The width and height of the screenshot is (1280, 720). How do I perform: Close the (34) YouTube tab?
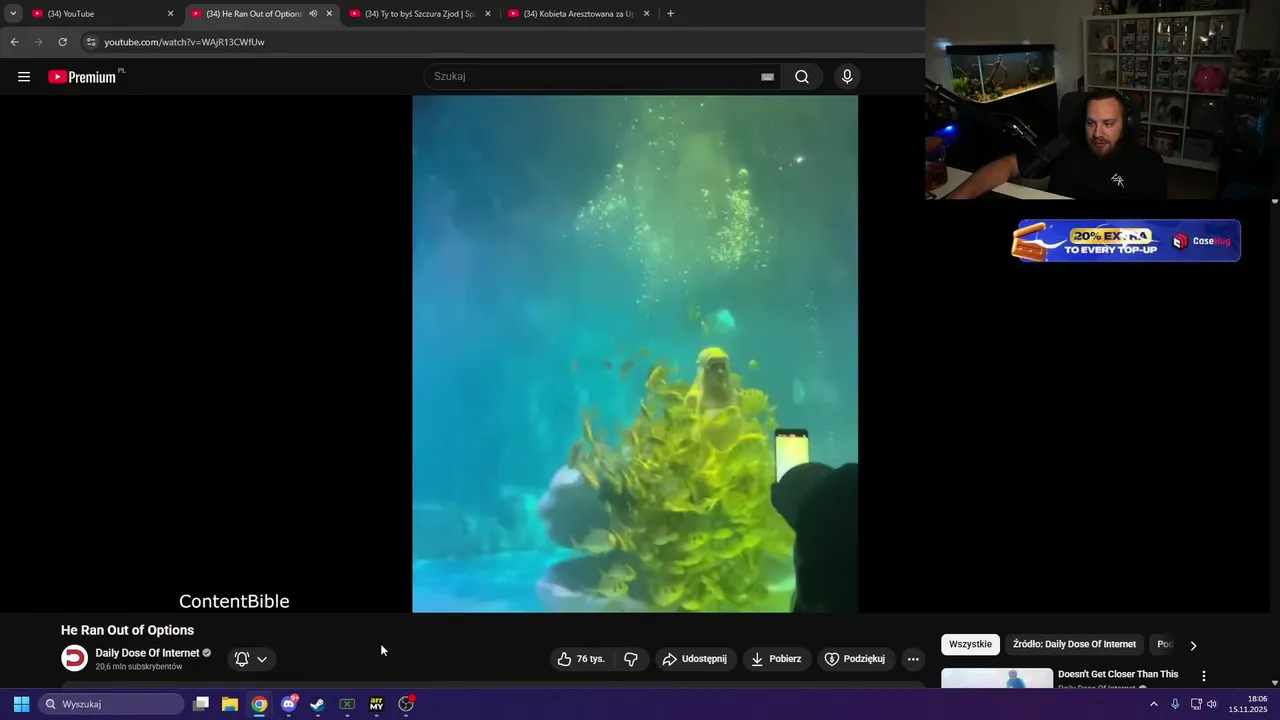tap(170, 14)
